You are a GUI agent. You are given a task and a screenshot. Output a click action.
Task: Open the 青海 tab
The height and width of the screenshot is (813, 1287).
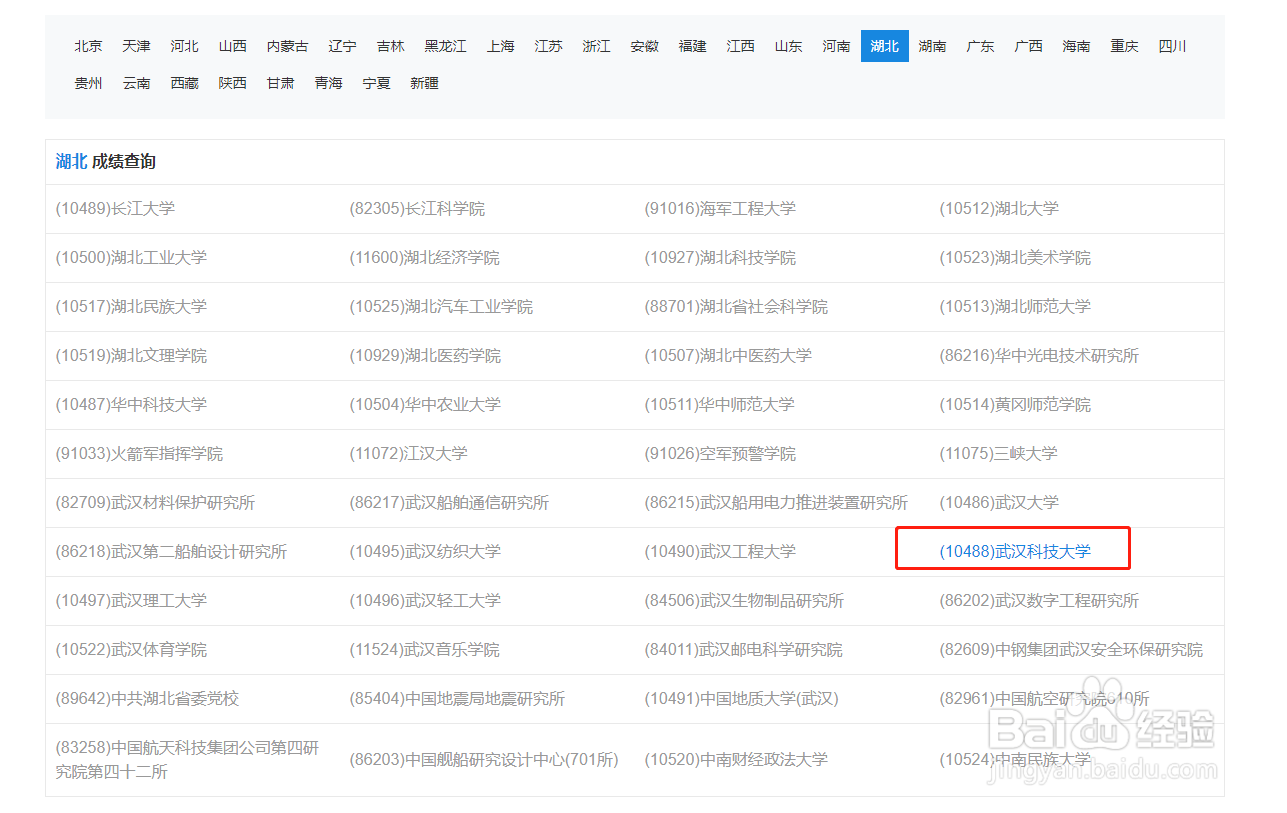tap(328, 83)
